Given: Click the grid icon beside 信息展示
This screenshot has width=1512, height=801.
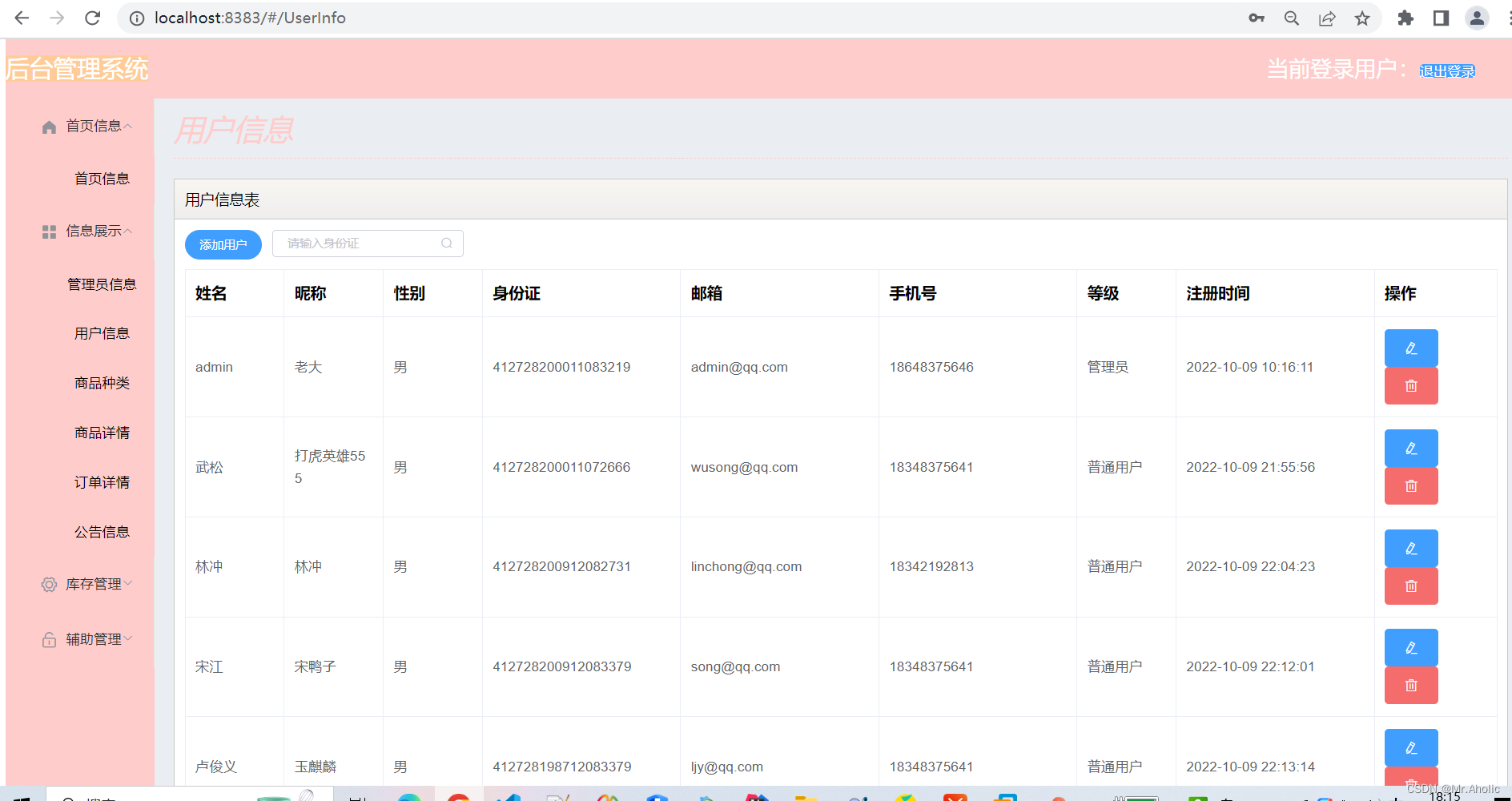Looking at the screenshot, I should [x=48, y=231].
